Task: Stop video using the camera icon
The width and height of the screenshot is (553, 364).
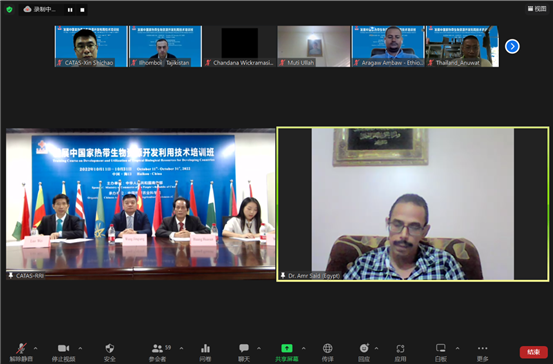Action: [x=63, y=348]
